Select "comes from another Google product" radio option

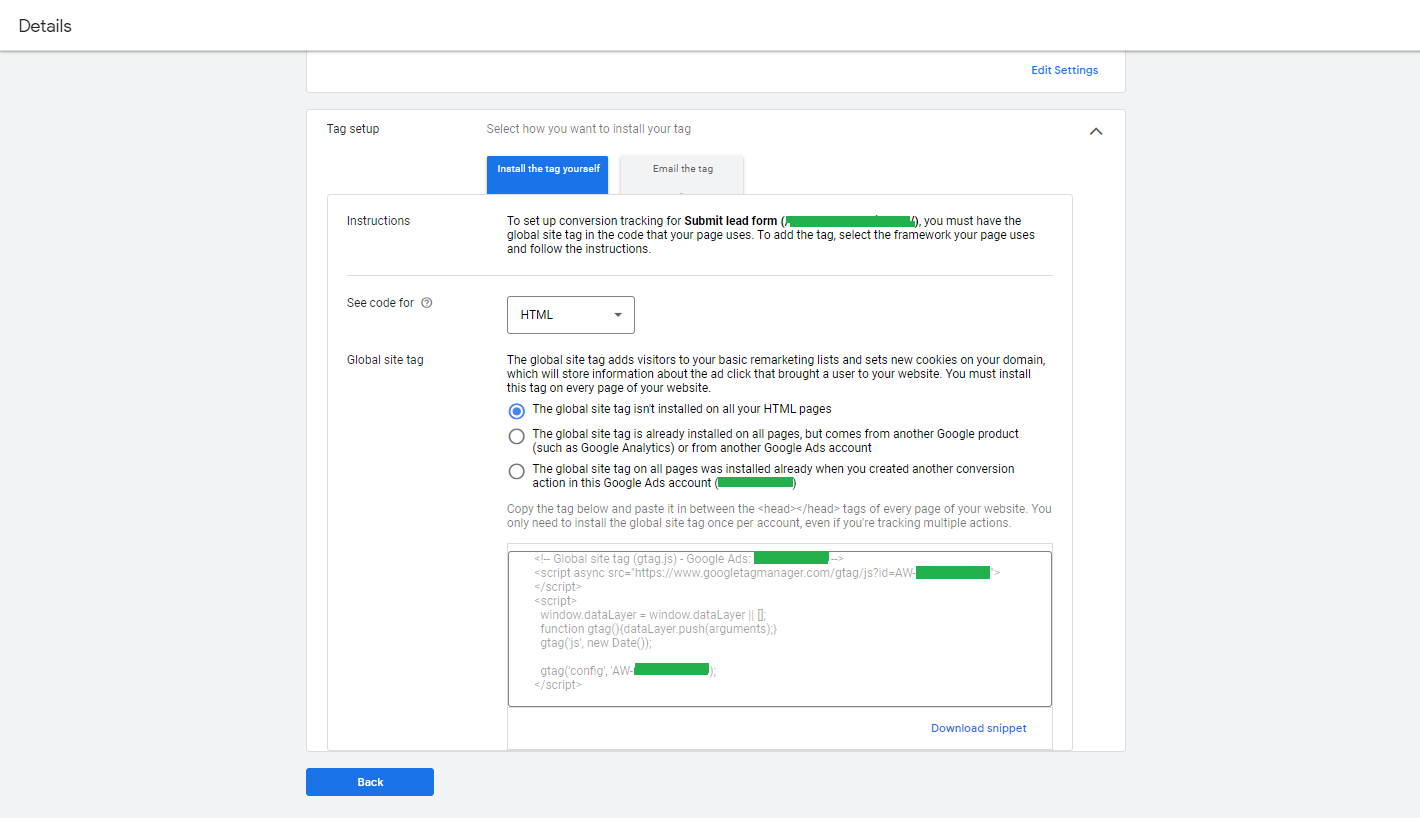point(516,436)
